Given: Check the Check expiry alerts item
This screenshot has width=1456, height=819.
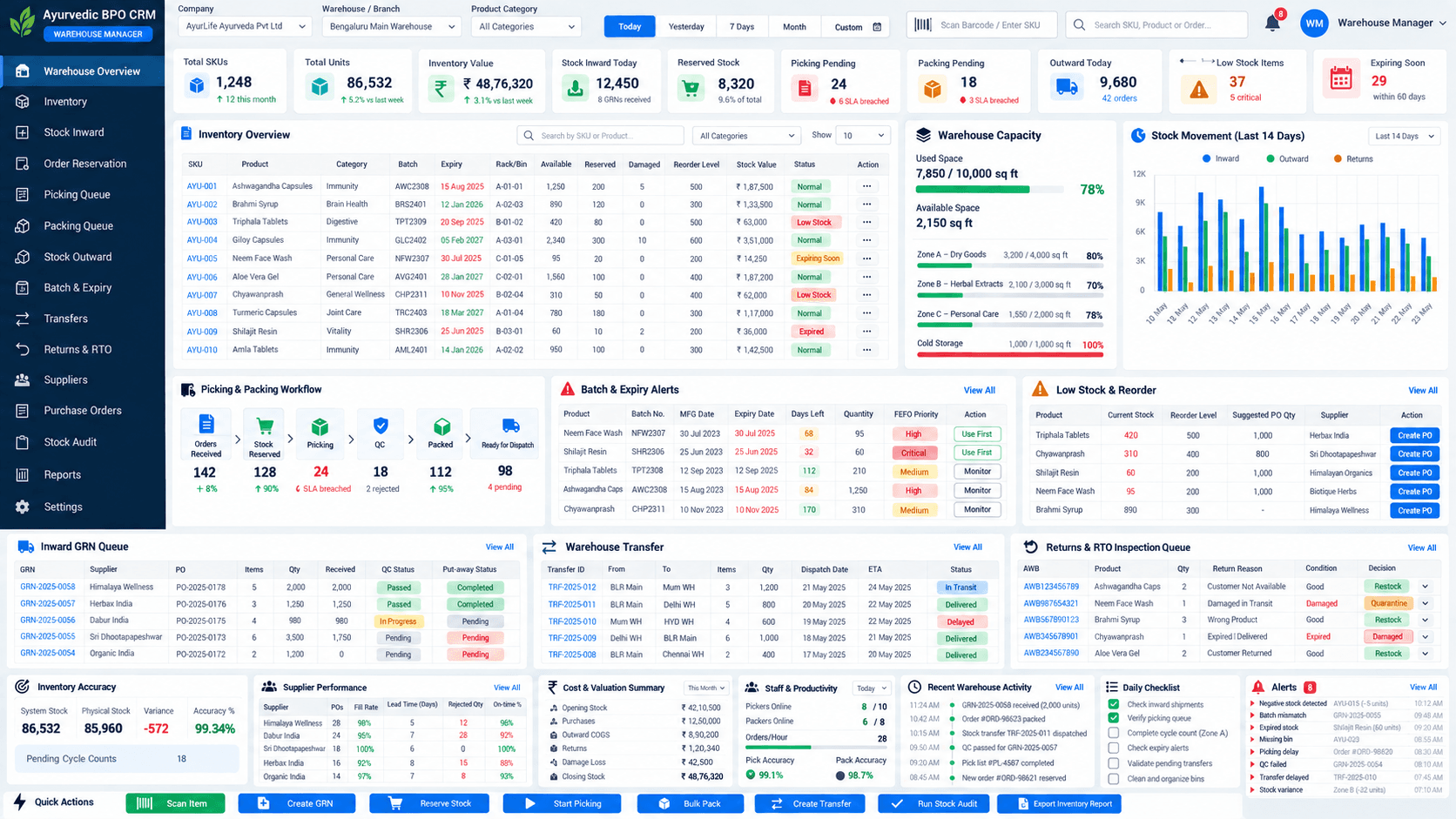Looking at the screenshot, I should tap(1113, 748).
